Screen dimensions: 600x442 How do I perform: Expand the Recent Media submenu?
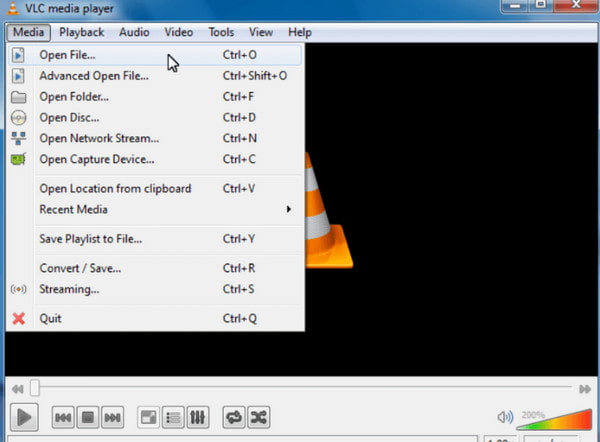pos(155,209)
